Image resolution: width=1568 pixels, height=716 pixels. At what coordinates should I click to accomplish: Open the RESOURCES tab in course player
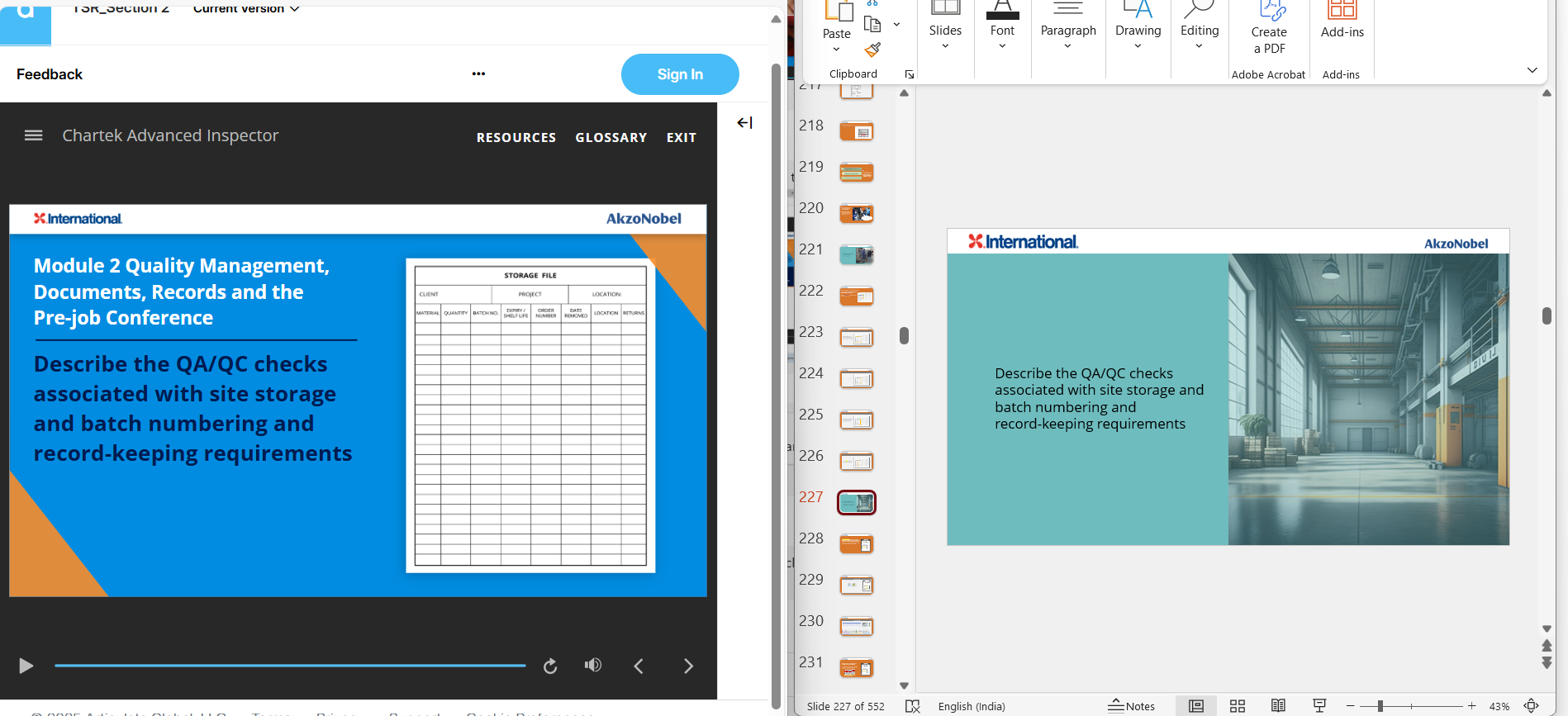[x=516, y=138]
